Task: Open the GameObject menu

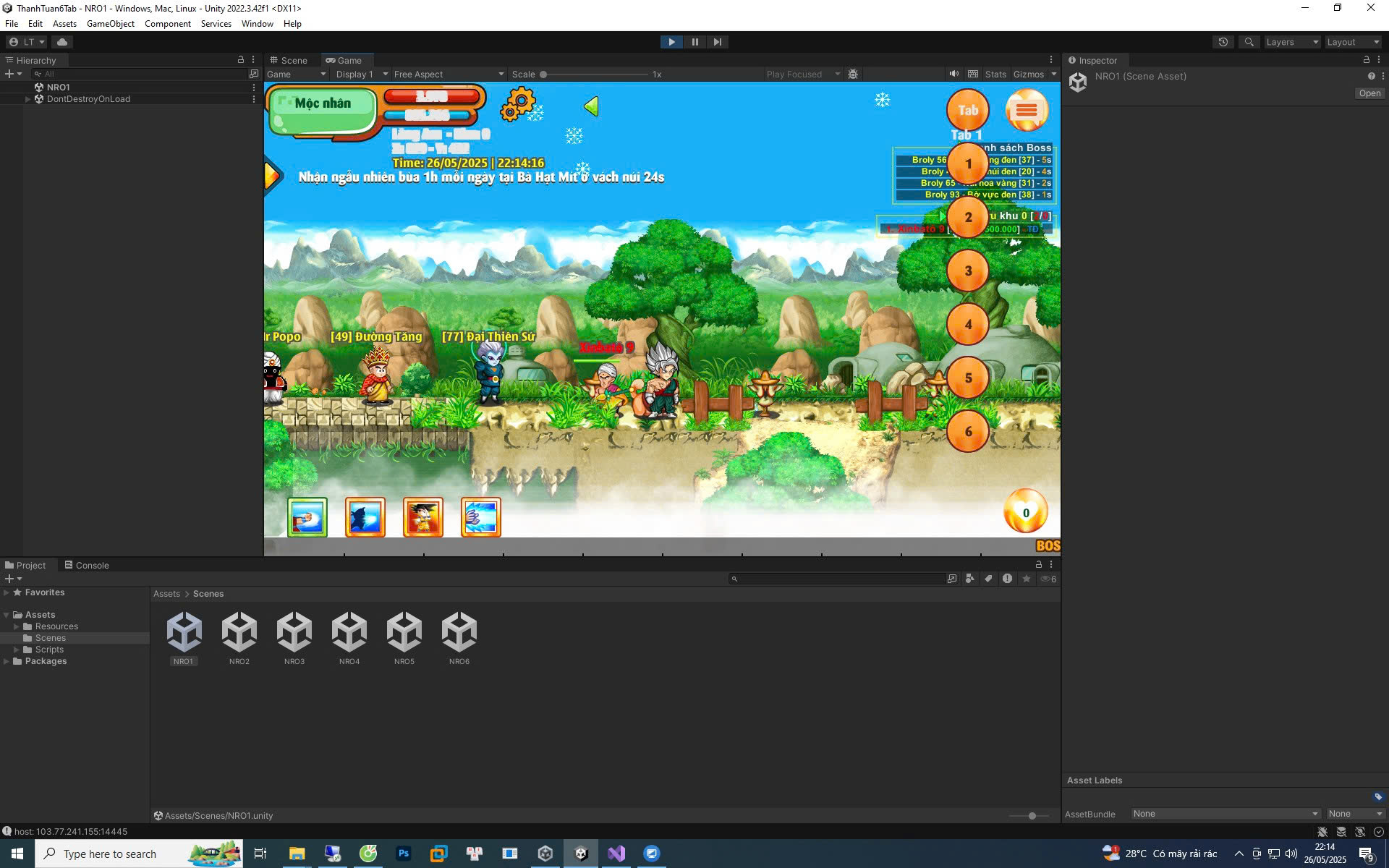Action: 111,24
